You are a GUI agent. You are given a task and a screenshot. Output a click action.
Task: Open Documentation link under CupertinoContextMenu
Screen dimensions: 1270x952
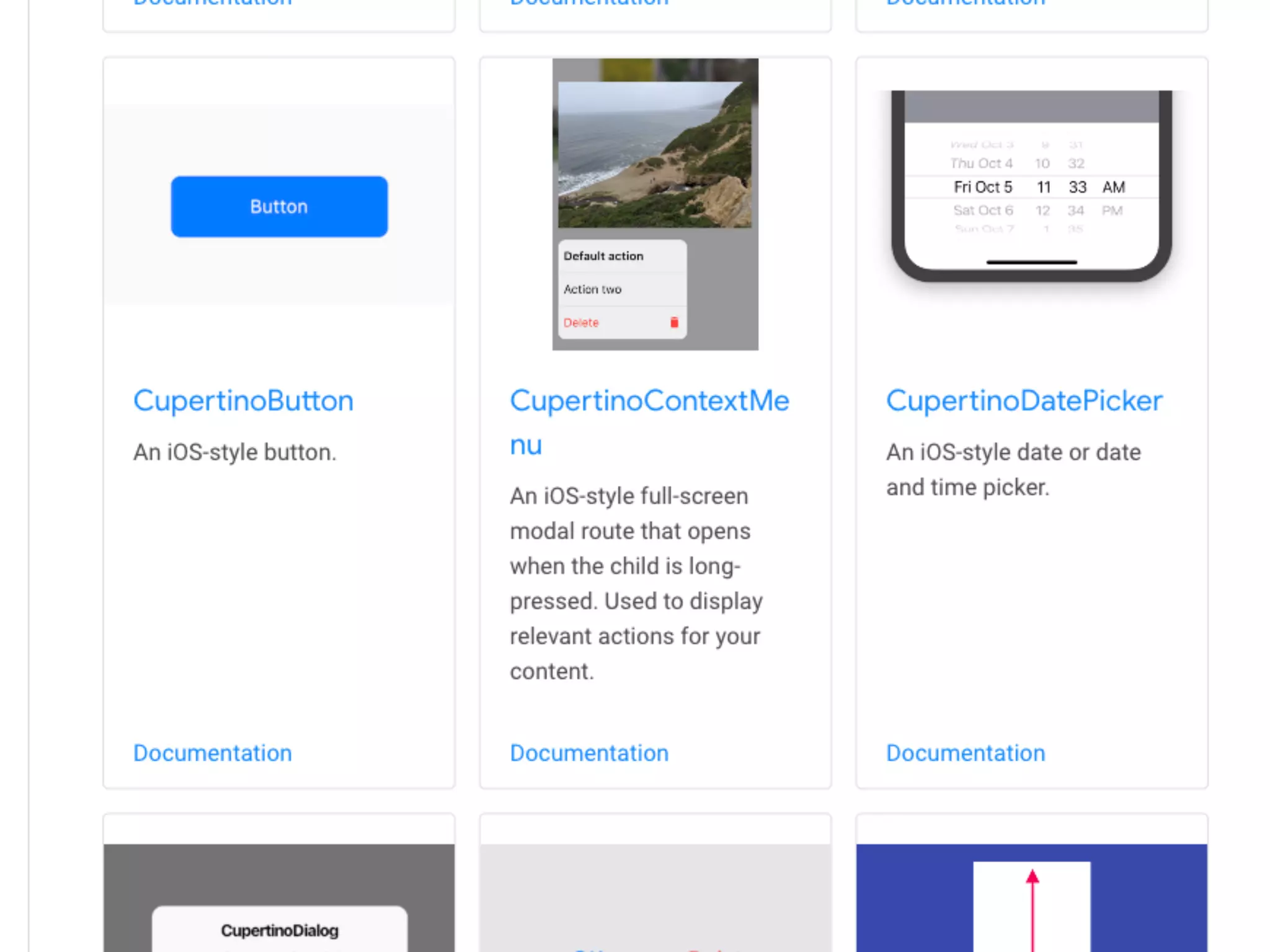(x=589, y=753)
